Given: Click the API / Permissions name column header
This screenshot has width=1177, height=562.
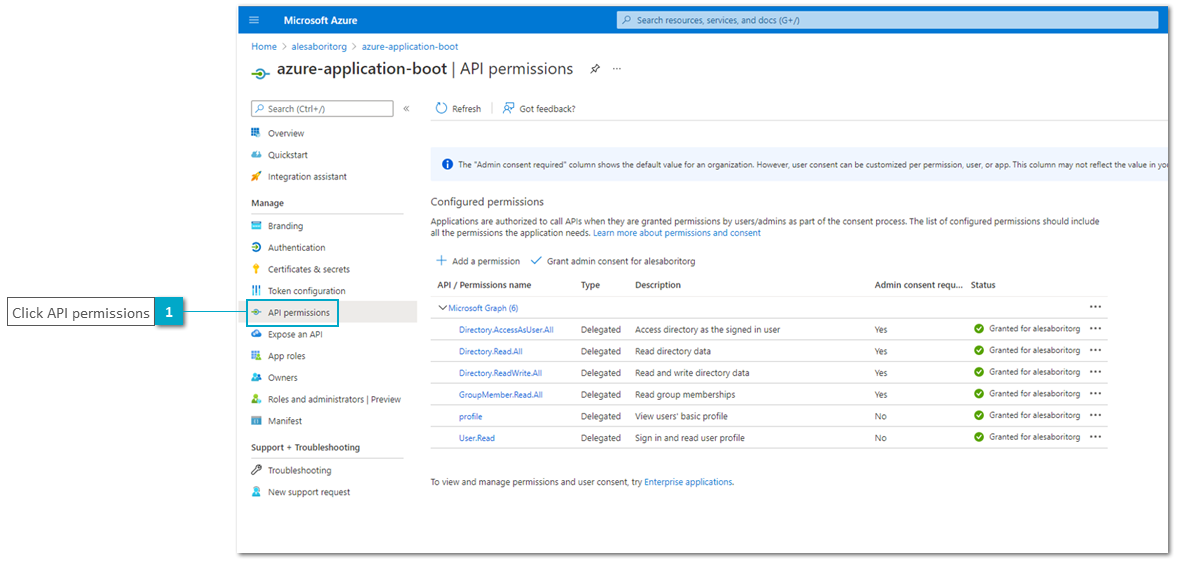Looking at the screenshot, I should coord(484,285).
